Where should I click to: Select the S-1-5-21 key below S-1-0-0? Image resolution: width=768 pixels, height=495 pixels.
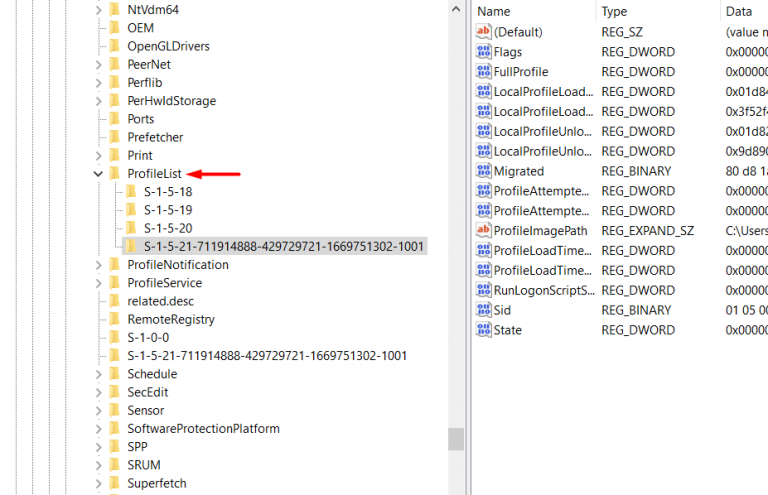267,355
